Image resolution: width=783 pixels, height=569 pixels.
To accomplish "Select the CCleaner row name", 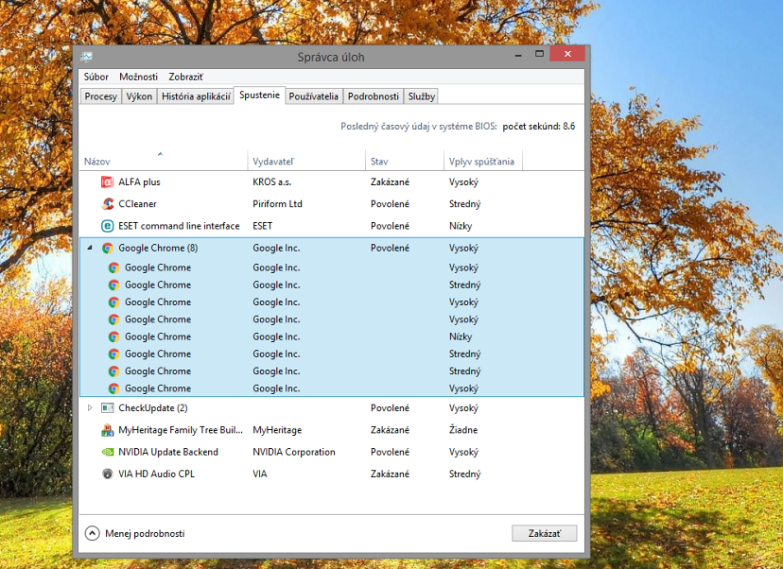I will pyautogui.click(x=137, y=204).
